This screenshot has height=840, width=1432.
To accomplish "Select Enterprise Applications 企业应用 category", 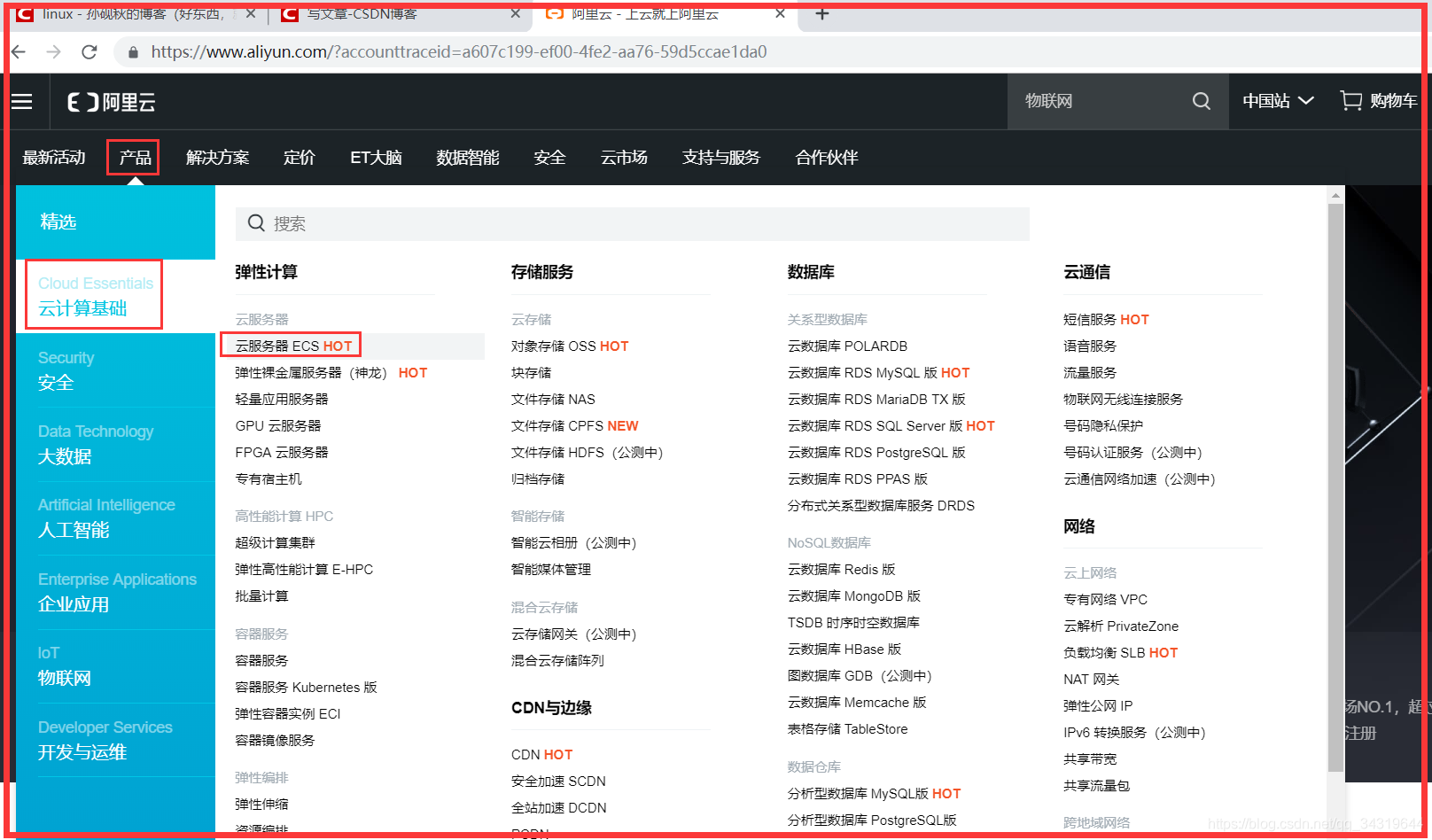I will coord(115,592).
